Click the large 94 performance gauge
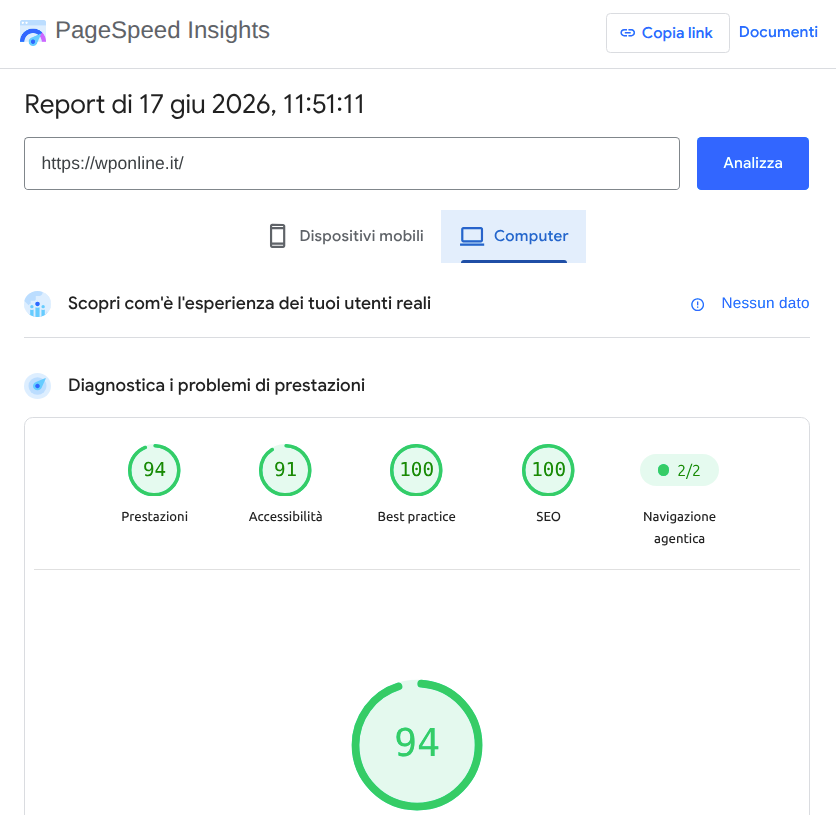This screenshot has height=815, width=836. (417, 745)
